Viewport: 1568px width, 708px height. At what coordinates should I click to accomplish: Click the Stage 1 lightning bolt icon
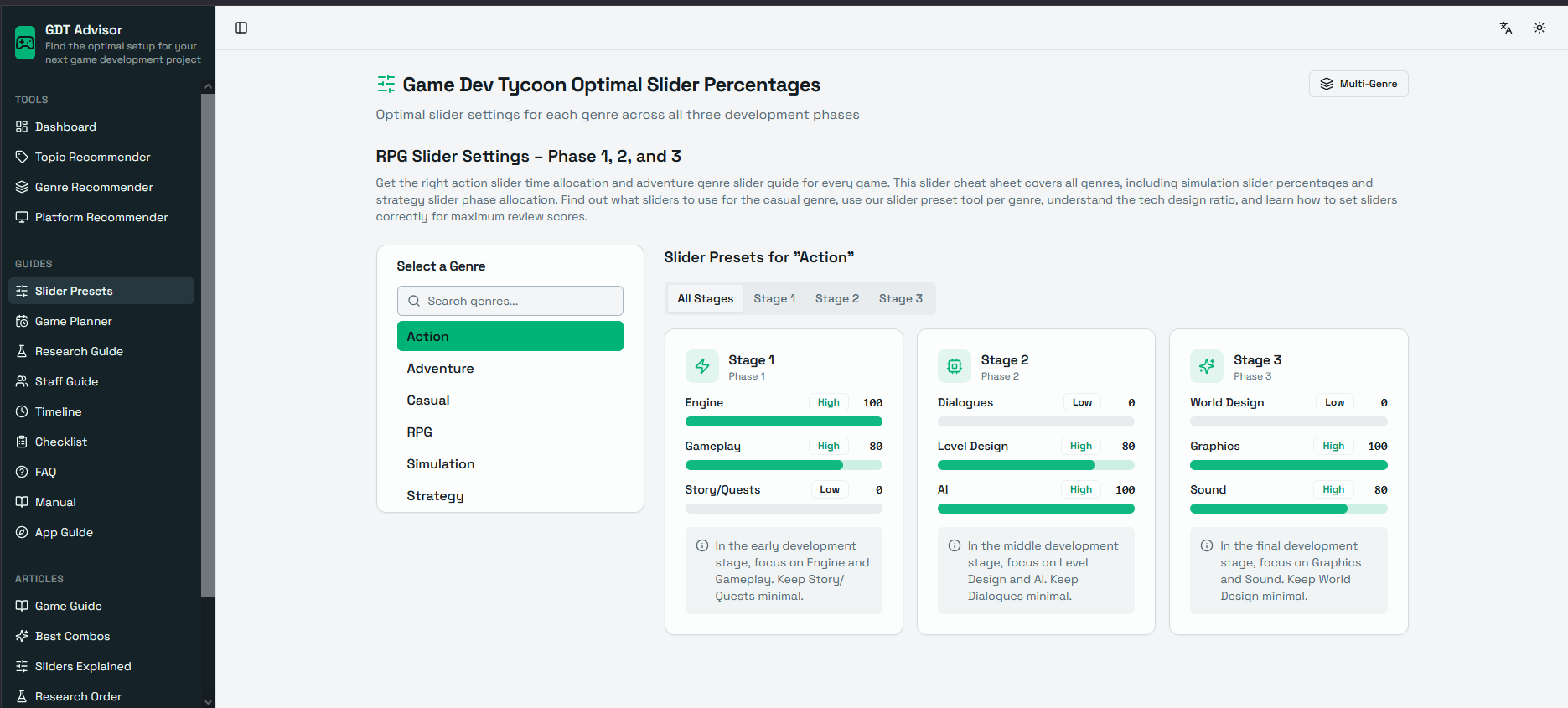(x=702, y=366)
